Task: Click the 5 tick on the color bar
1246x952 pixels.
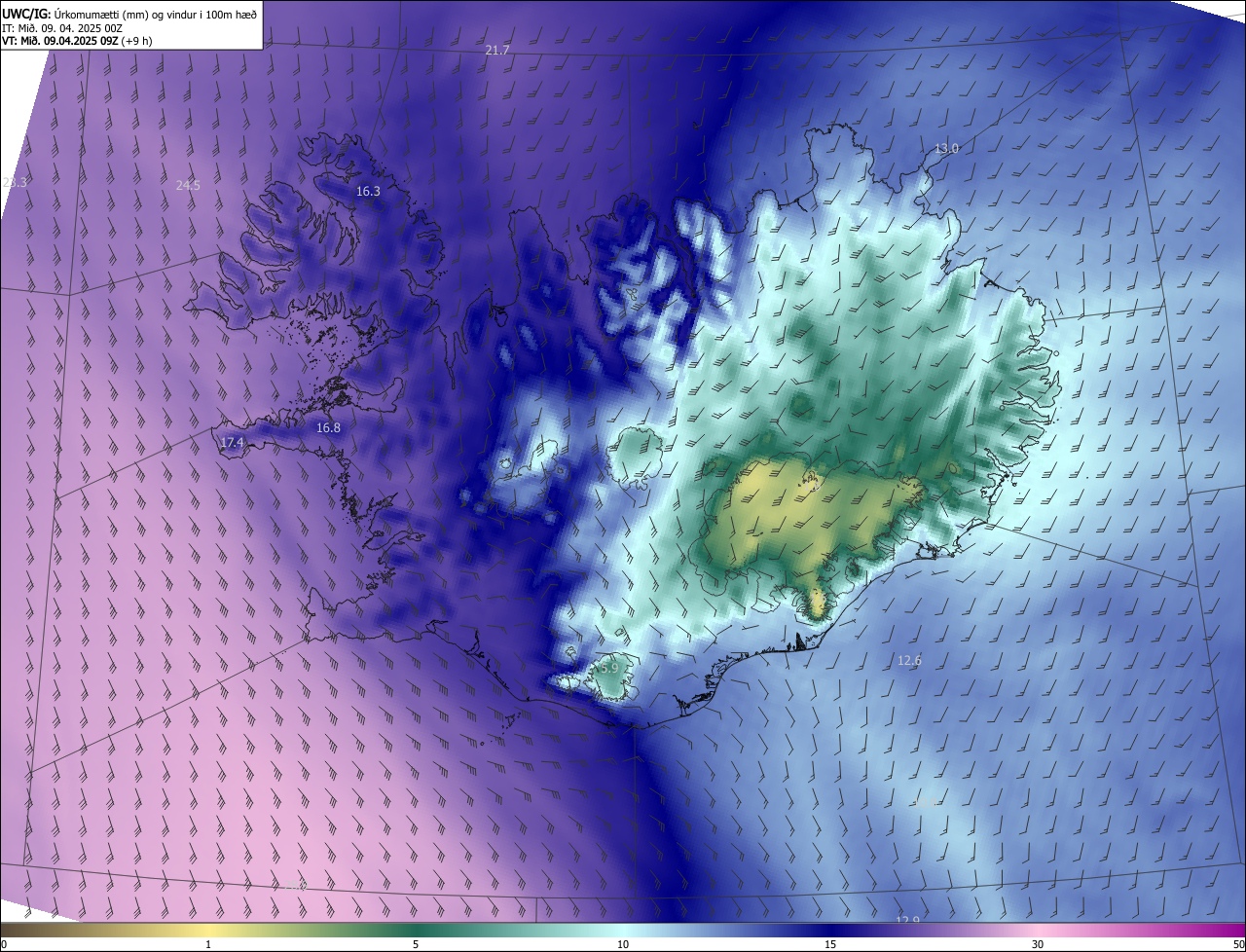Action: click(416, 944)
